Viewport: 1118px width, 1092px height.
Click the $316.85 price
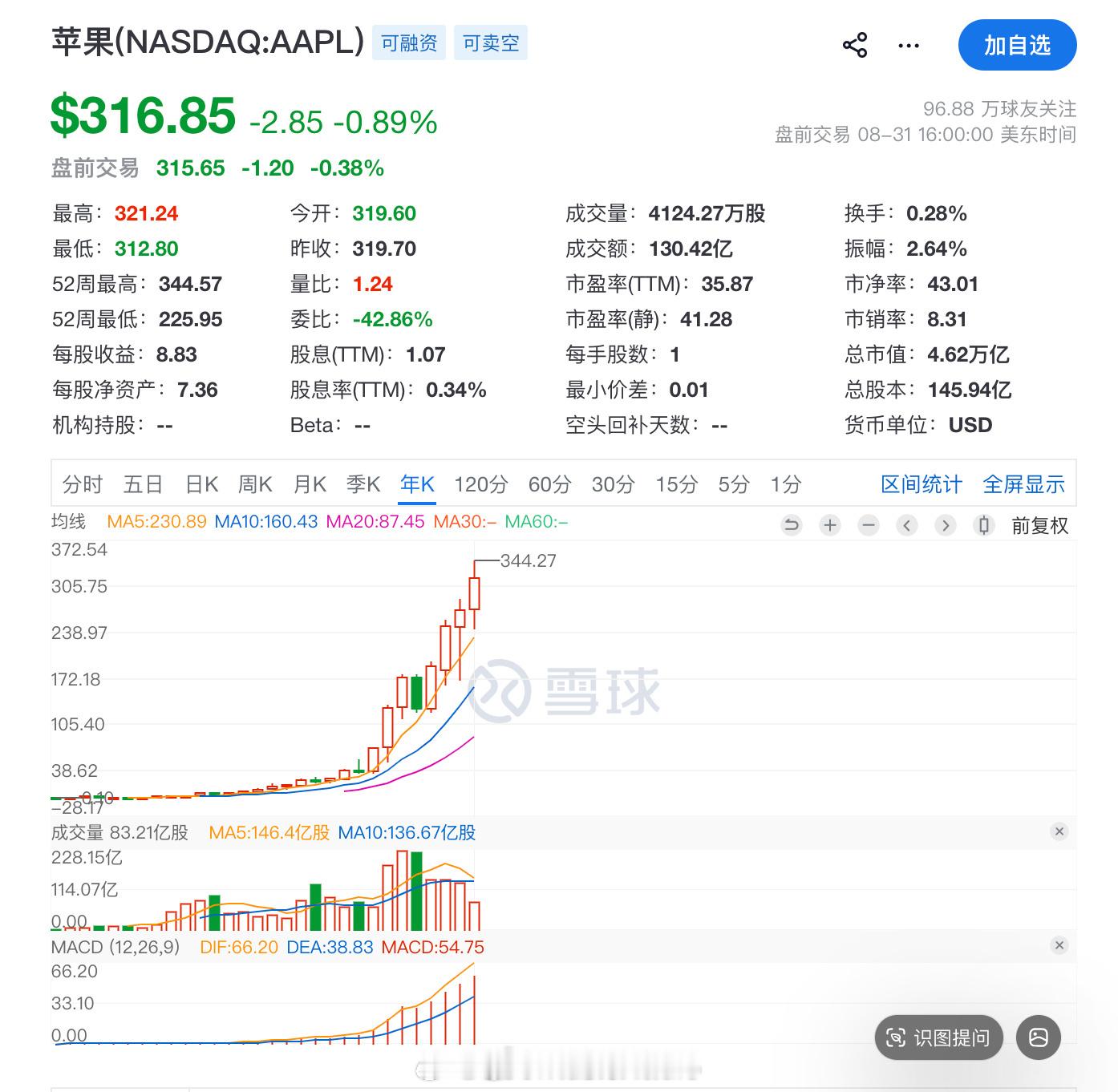coord(144,115)
